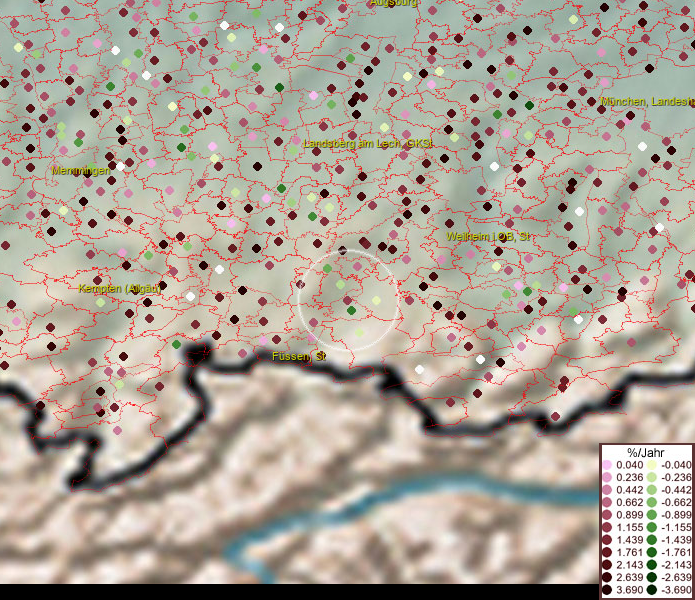Click the -1.155 legend value text
This screenshot has height=600, width=695.
(676, 527)
